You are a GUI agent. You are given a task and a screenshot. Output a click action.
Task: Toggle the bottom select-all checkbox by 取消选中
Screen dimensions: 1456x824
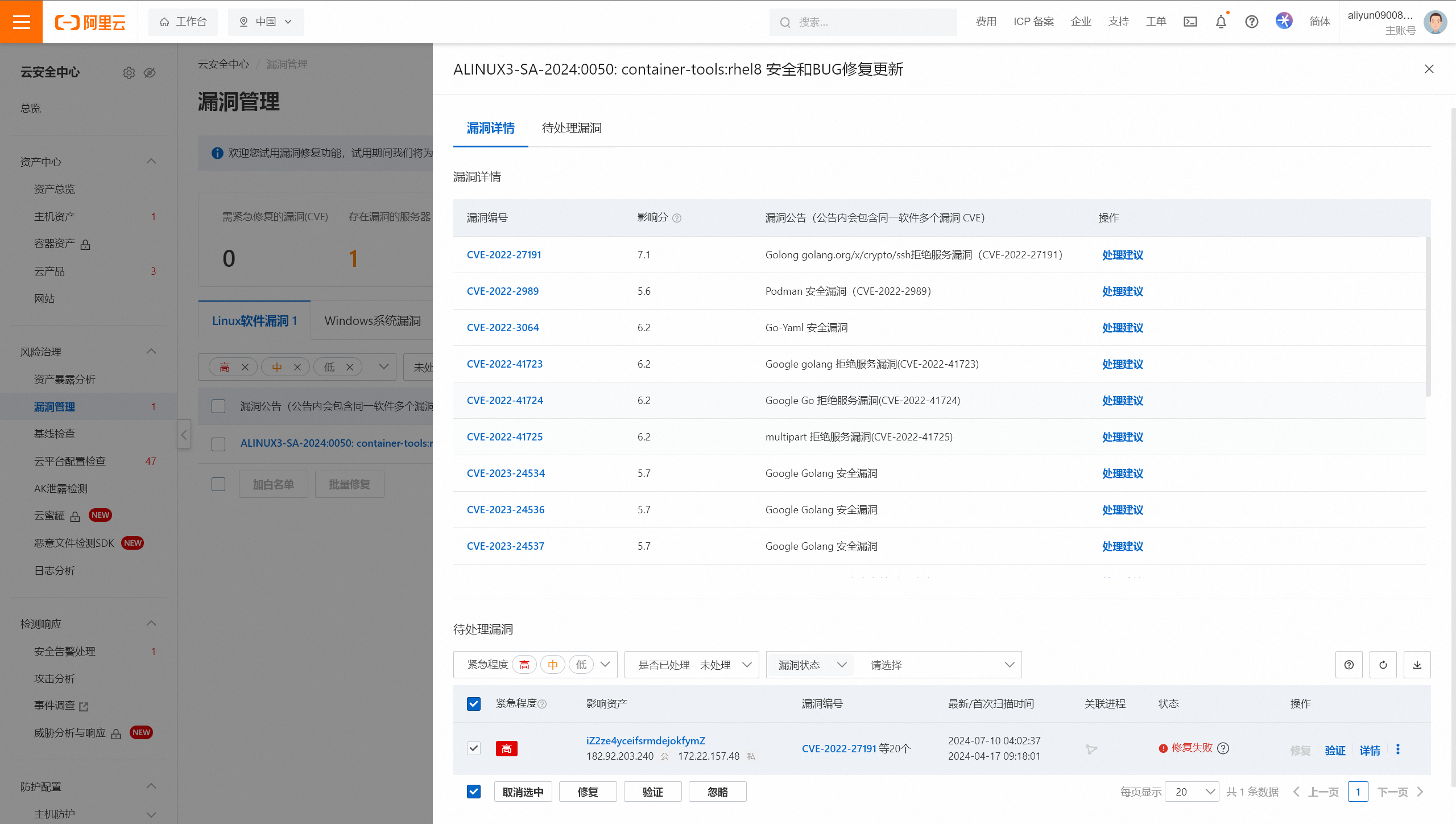(x=474, y=792)
